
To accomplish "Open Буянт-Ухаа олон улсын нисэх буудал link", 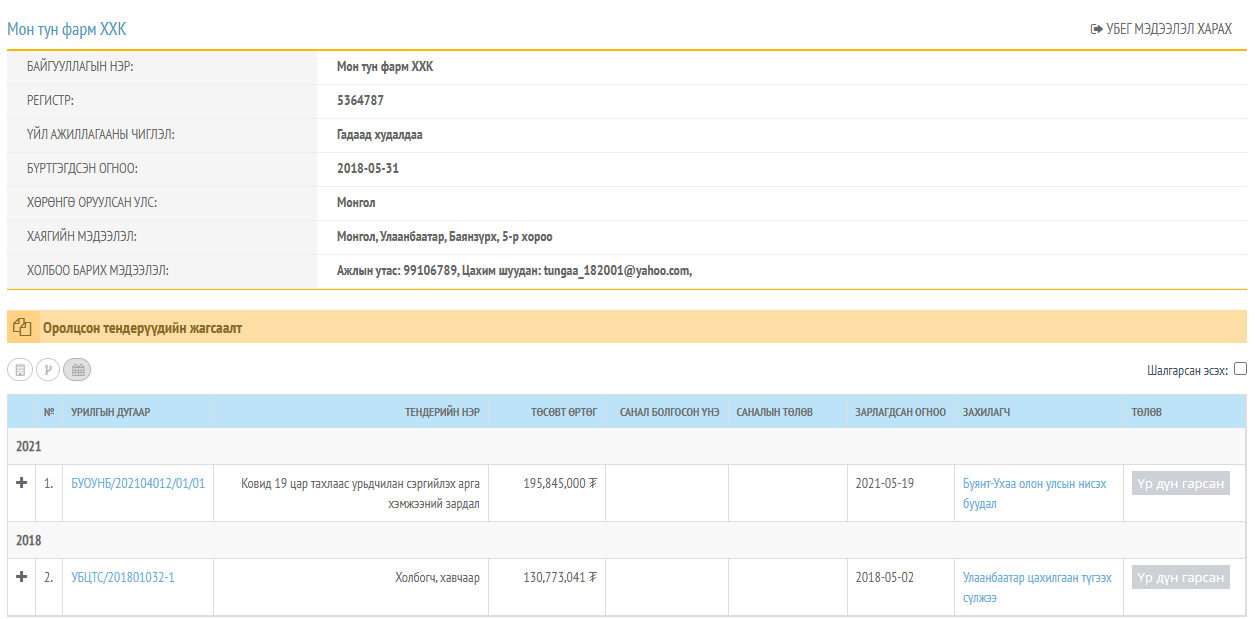I will [1034, 493].
